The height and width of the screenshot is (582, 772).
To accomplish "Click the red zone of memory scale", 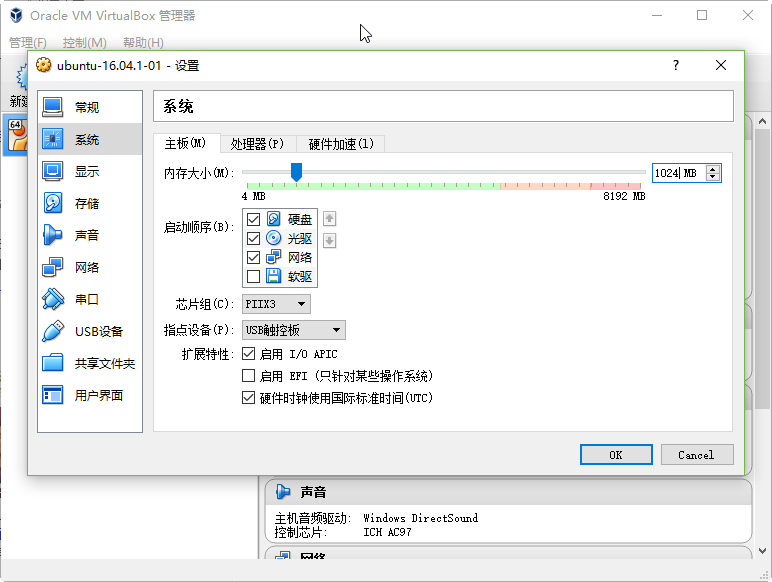I will 615,186.
